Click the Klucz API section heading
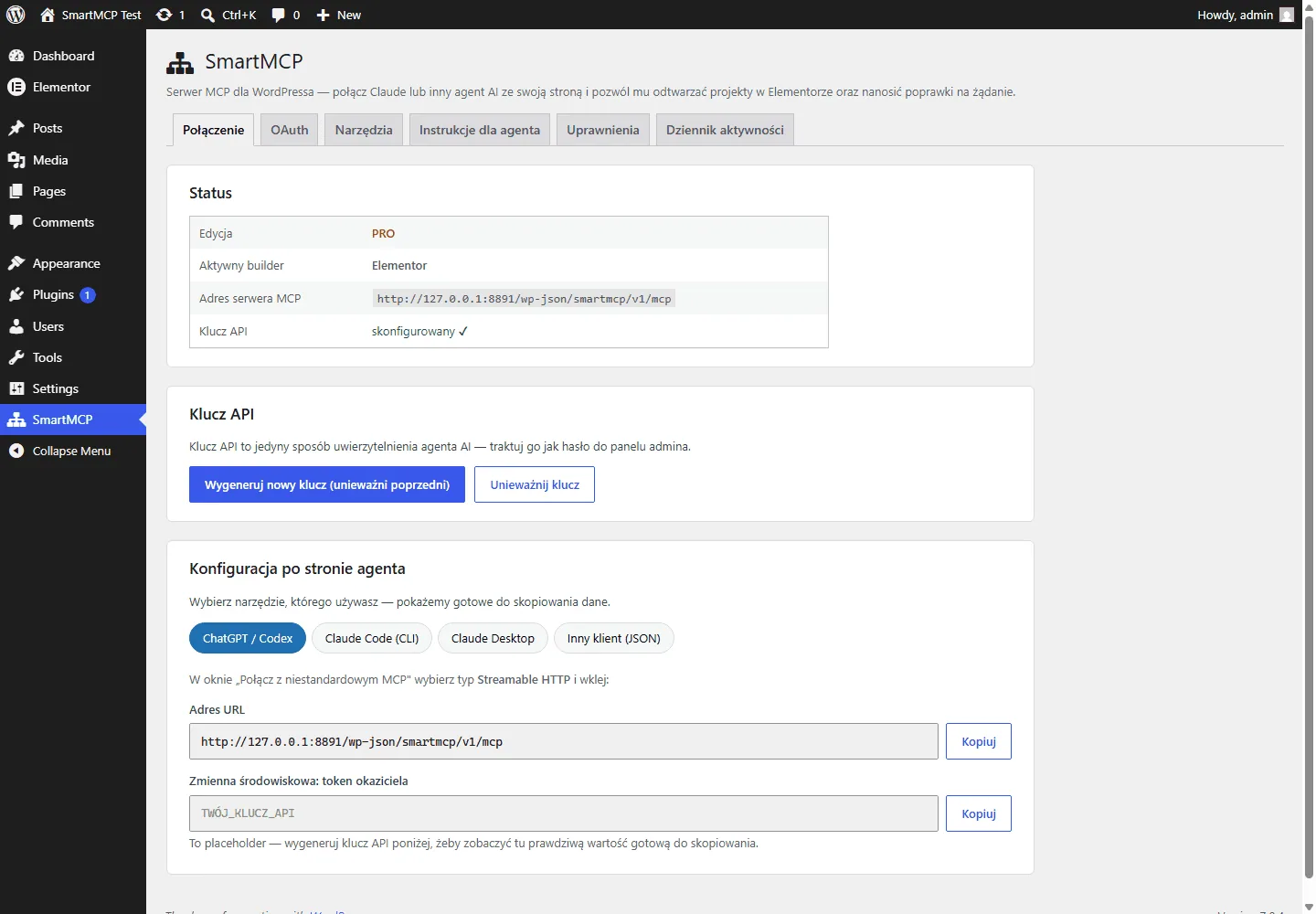1316x914 pixels. 221,414
